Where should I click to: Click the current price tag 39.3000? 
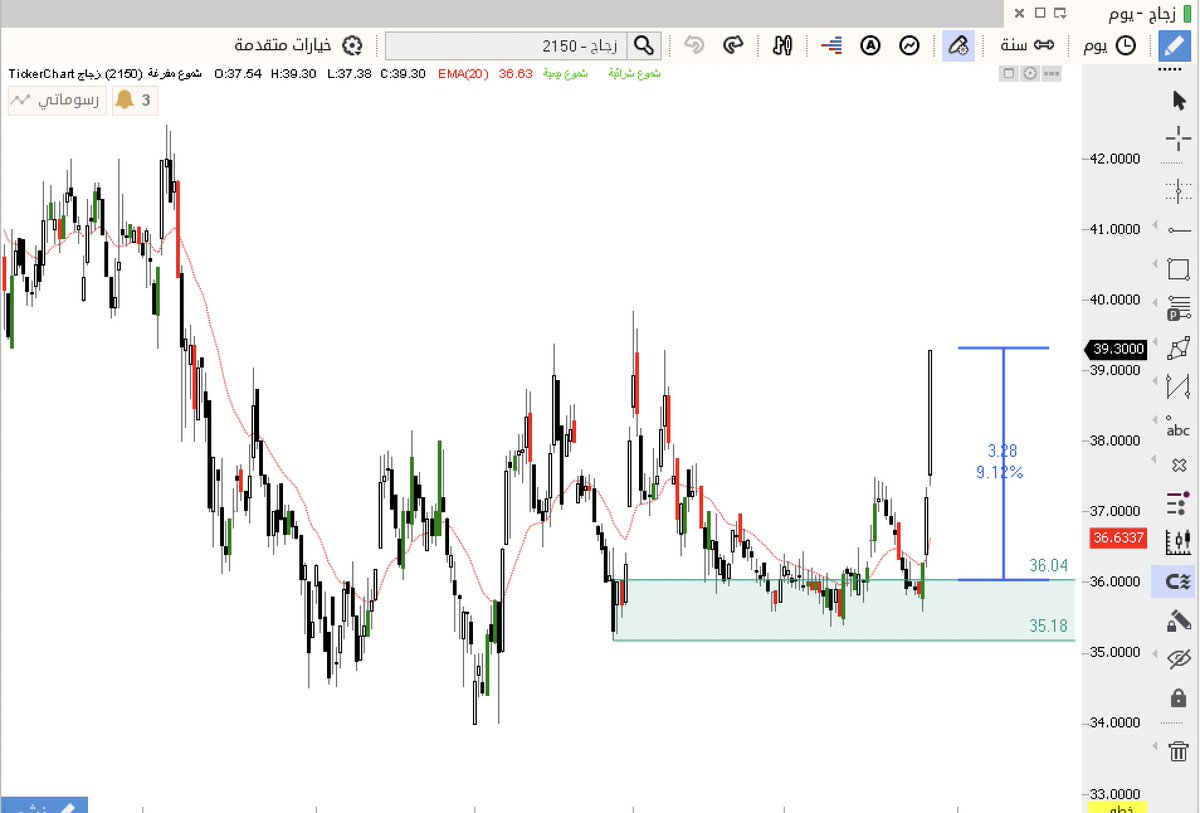pyautogui.click(x=1117, y=349)
